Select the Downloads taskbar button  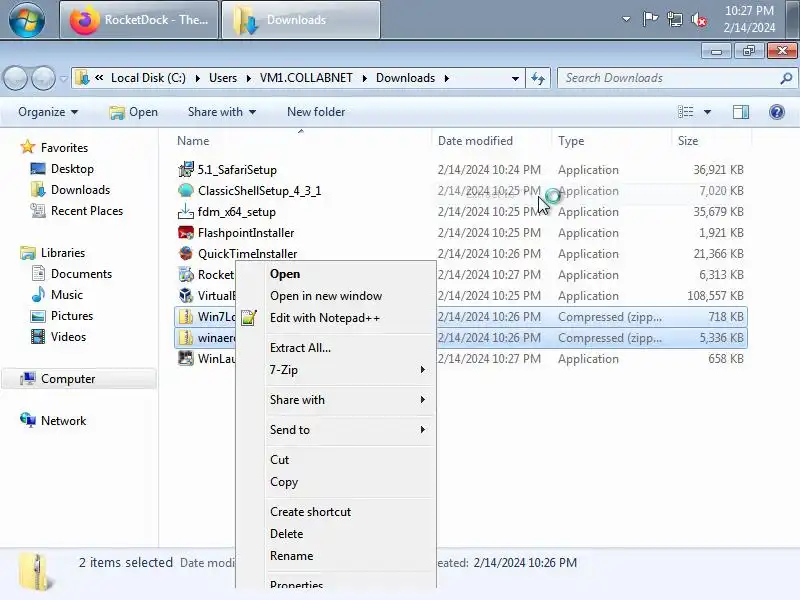click(x=301, y=20)
